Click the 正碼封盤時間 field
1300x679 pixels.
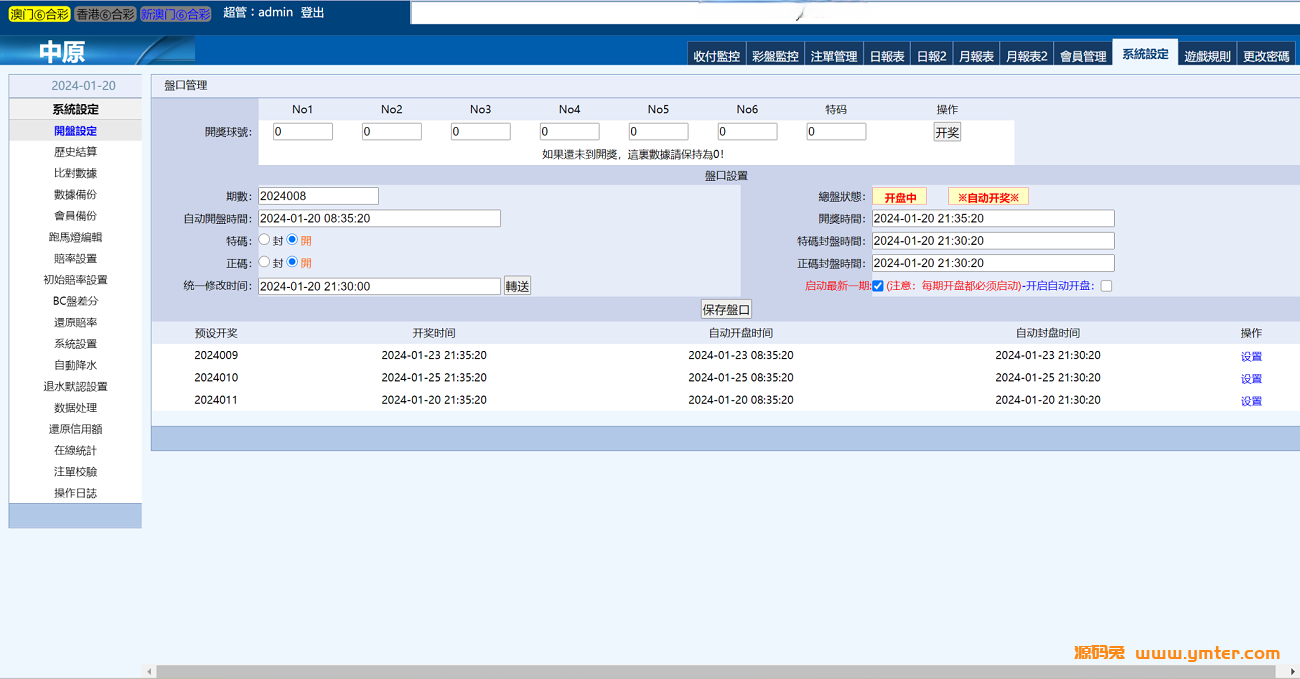click(993, 263)
